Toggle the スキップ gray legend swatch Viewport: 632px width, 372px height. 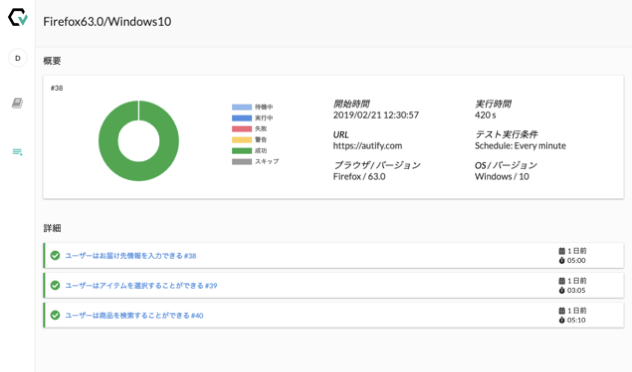tap(242, 162)
